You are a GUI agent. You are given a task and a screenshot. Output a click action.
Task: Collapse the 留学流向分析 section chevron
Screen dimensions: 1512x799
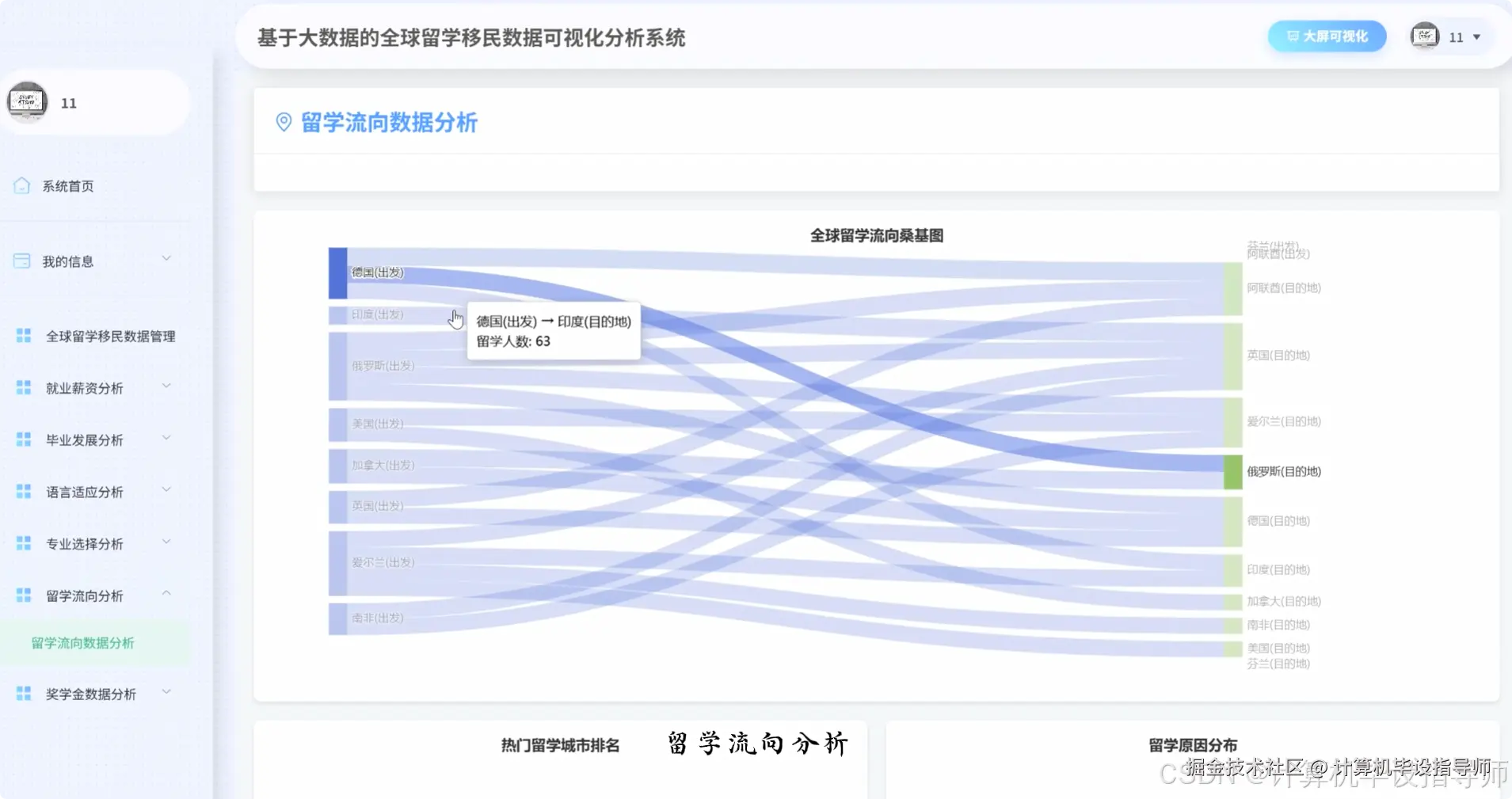(x=166, y=592)
